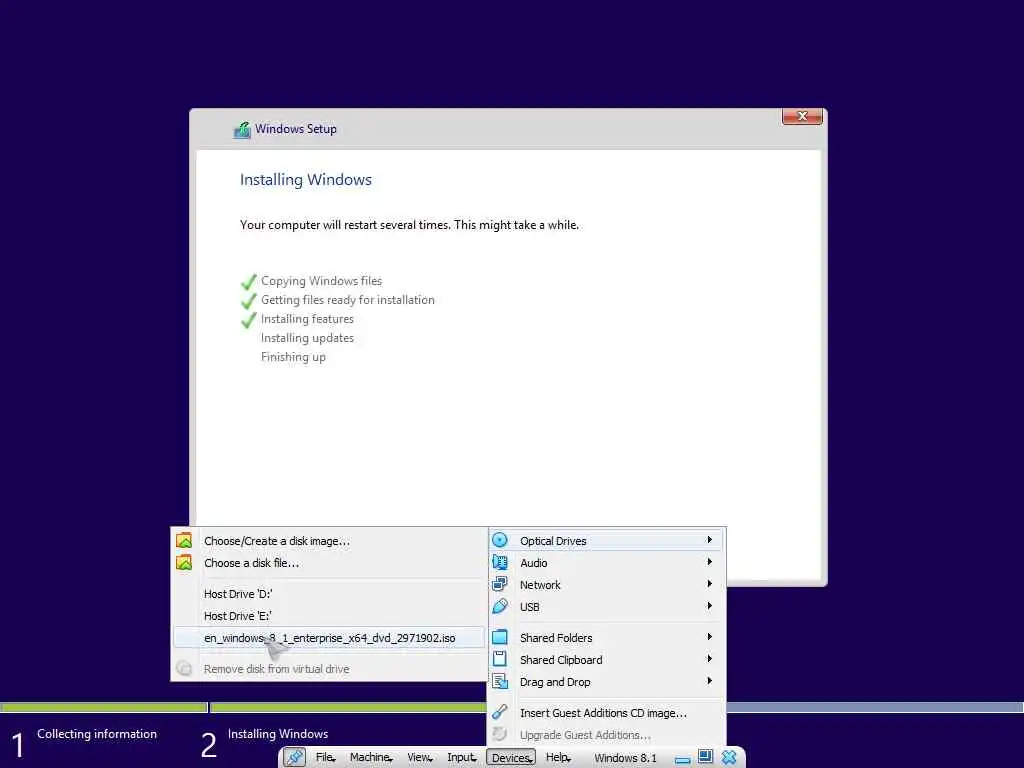Choose Insert Guest Additions CD image
This screenshot has width=1024, height=768.
pos(607,713)
